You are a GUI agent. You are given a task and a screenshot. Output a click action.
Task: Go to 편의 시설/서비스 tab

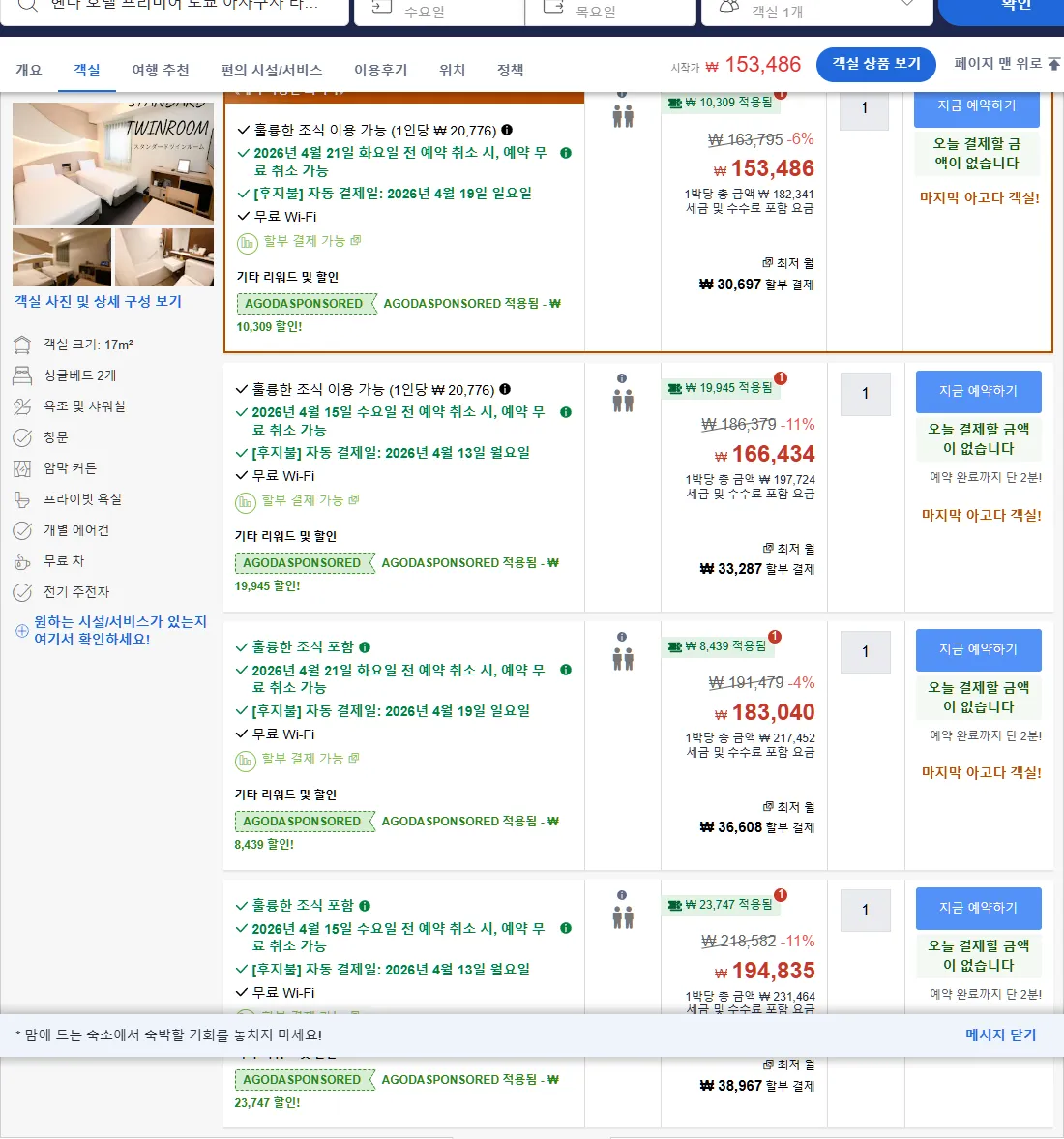(272, 70)
